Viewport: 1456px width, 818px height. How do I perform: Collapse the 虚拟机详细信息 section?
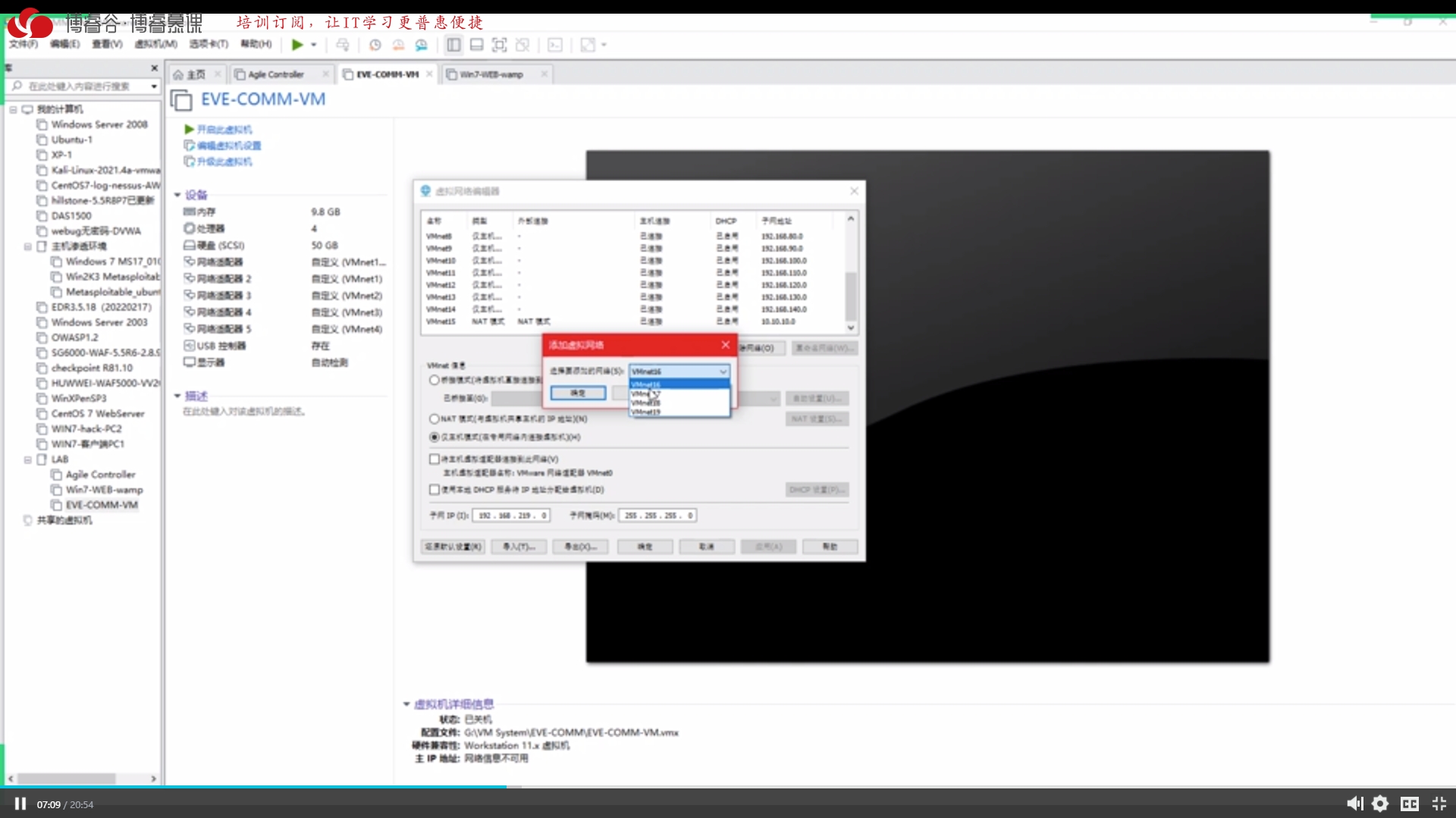pos(406,704)
